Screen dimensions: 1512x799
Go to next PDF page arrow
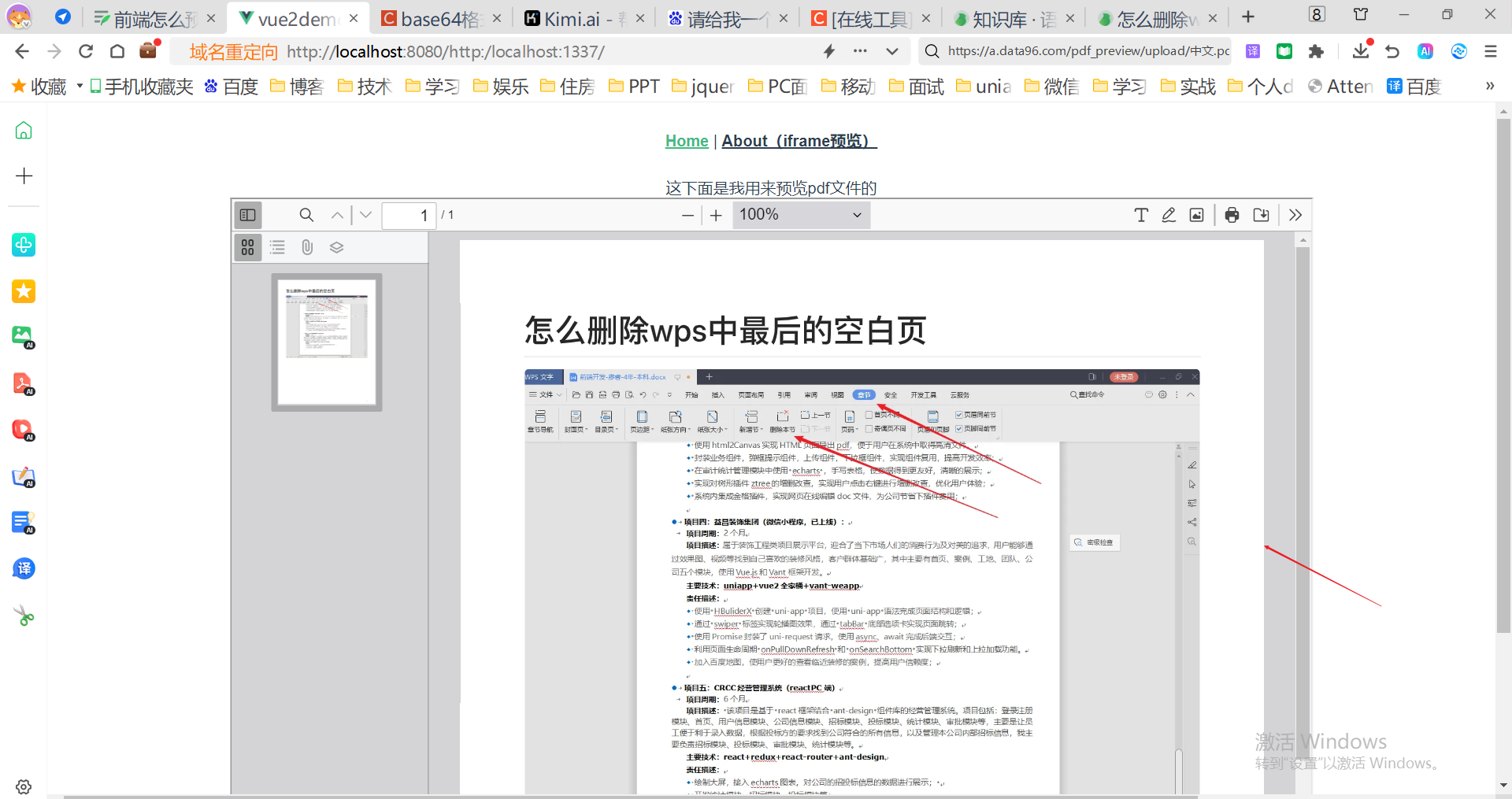coord(365,215)
